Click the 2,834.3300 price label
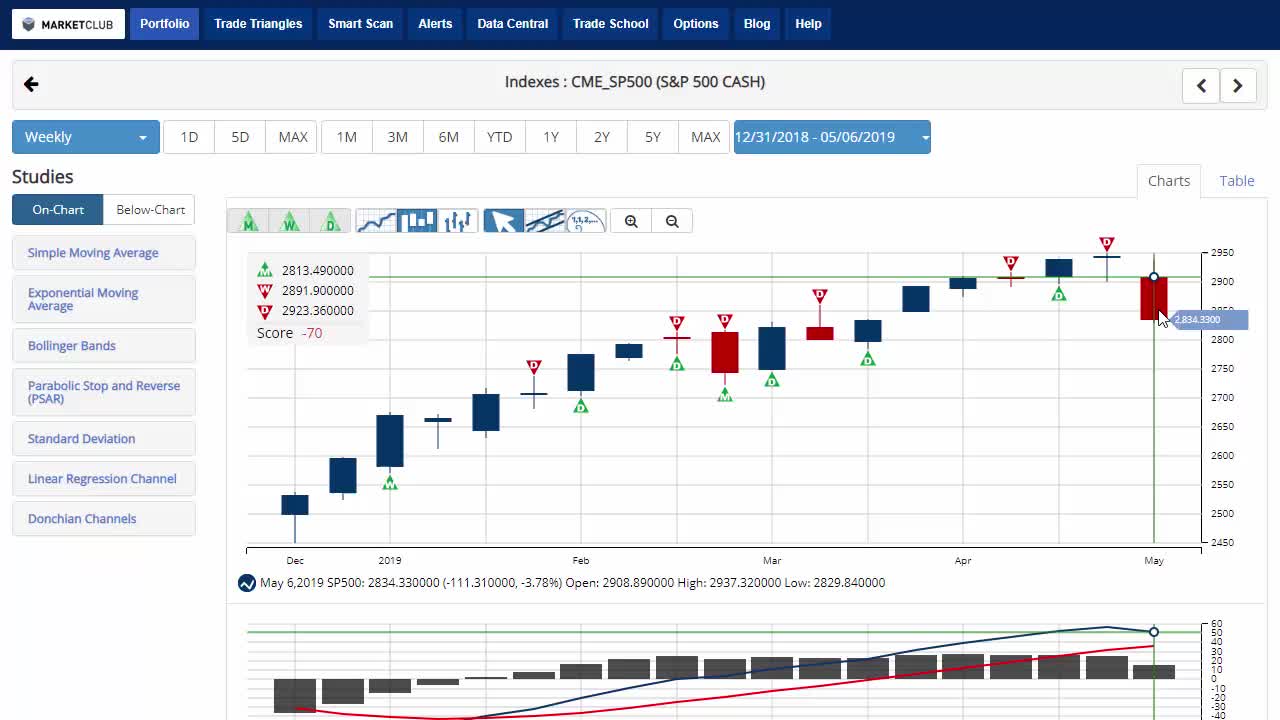1280x720 pixels. pos(1210,320)
